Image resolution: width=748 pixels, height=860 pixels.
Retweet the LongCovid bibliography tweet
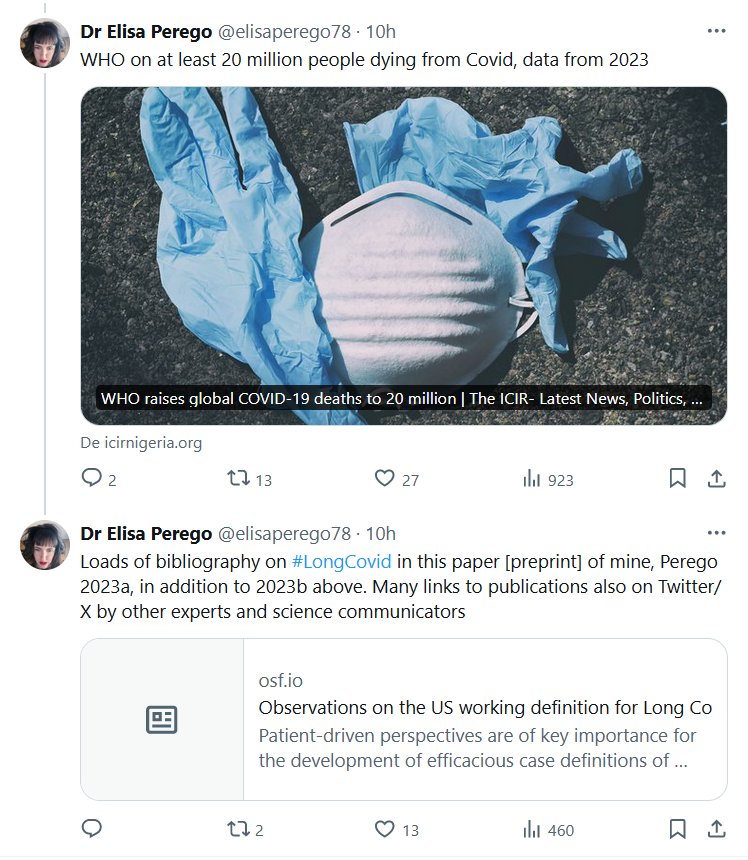click(239, 829)
